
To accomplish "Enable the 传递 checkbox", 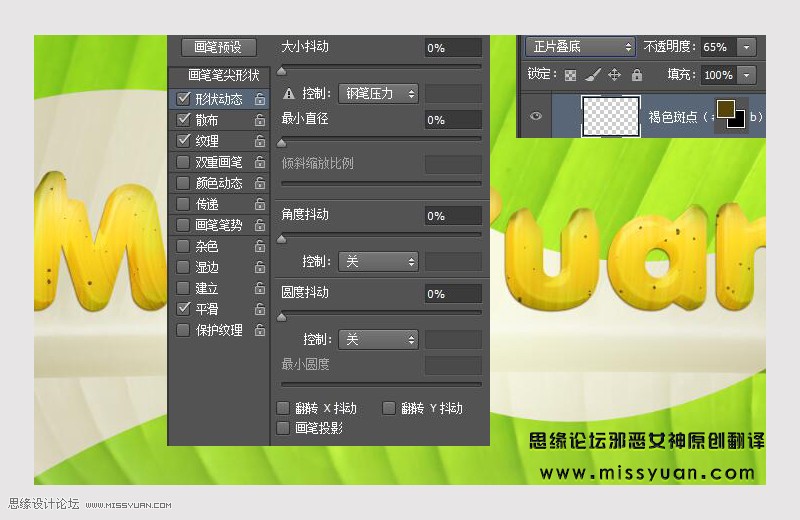I will point(183,204).
